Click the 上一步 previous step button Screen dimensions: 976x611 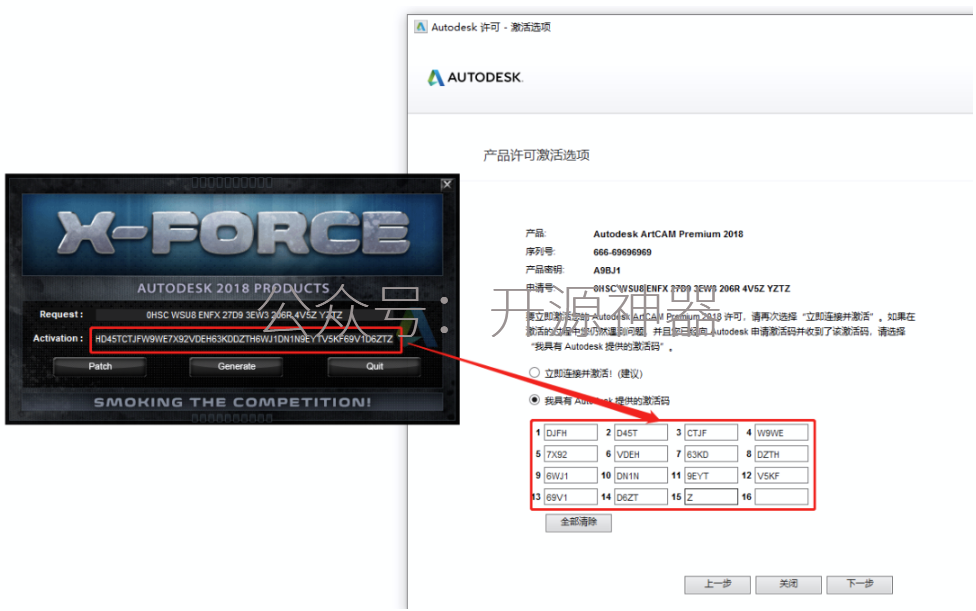tap(717, 584)
